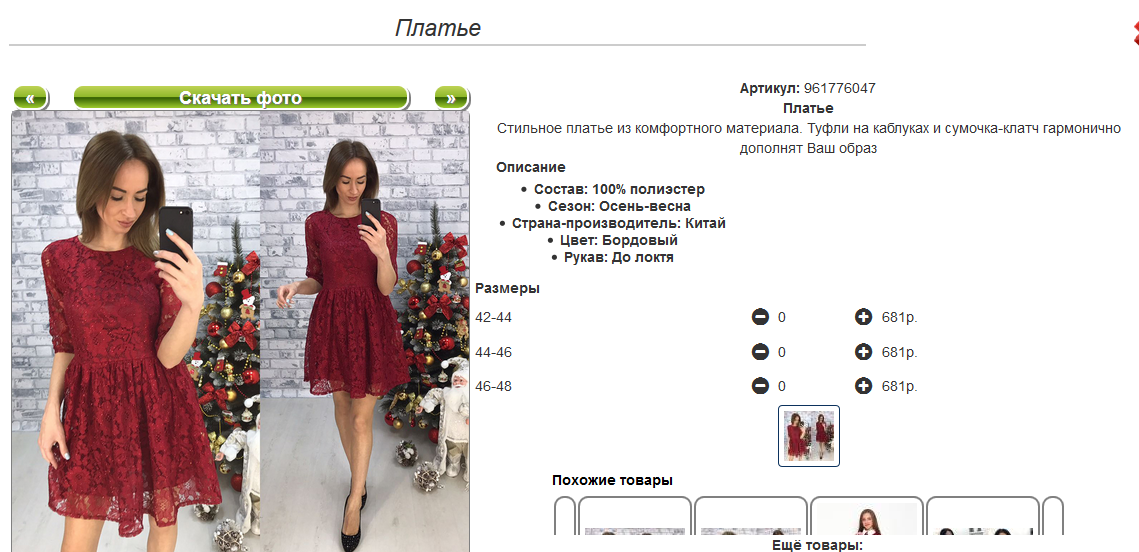Screen dimensions: 1139x552
Task: Open the fourth similar product card
Action: (983, 517)
